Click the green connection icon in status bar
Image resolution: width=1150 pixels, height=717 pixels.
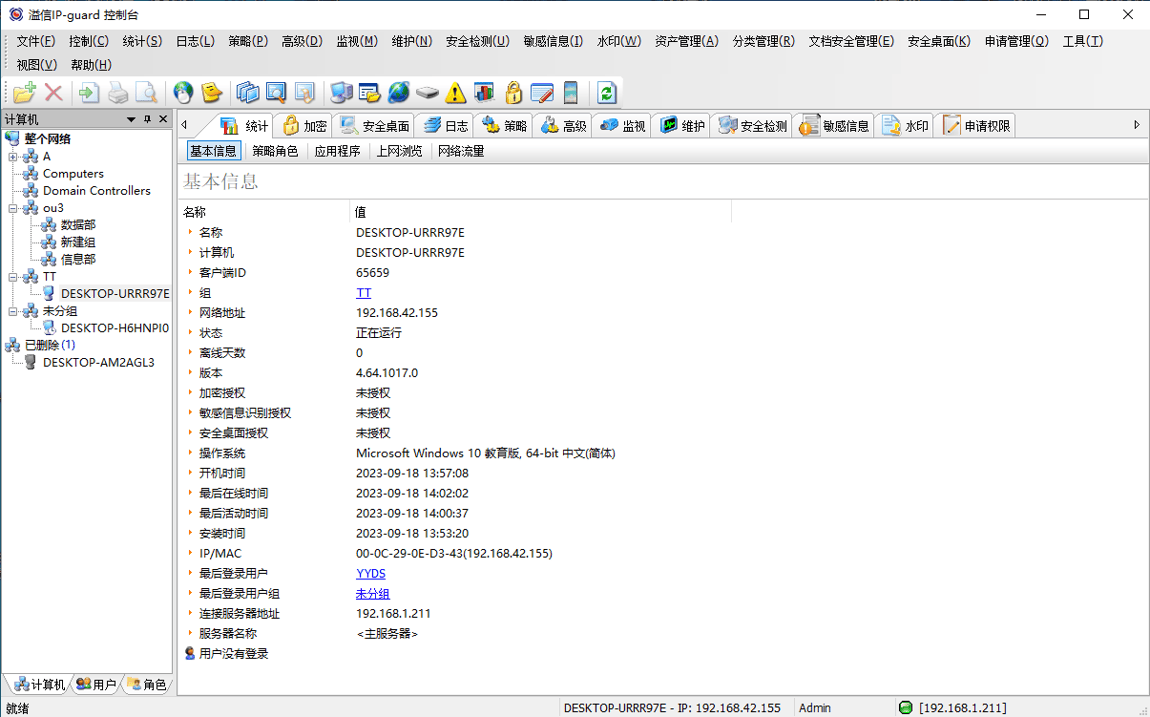907,707
